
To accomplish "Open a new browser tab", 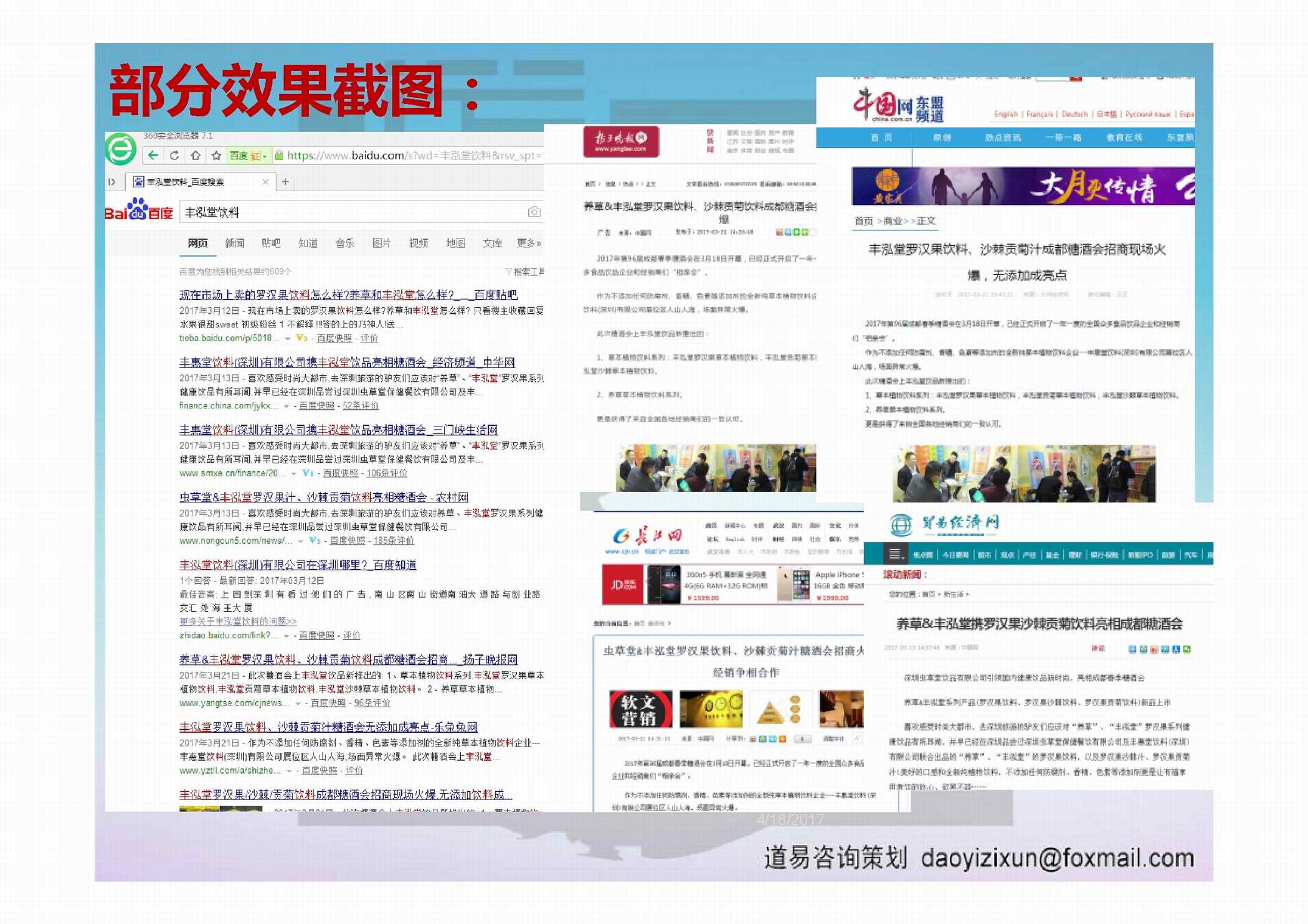I will (285, 182).
